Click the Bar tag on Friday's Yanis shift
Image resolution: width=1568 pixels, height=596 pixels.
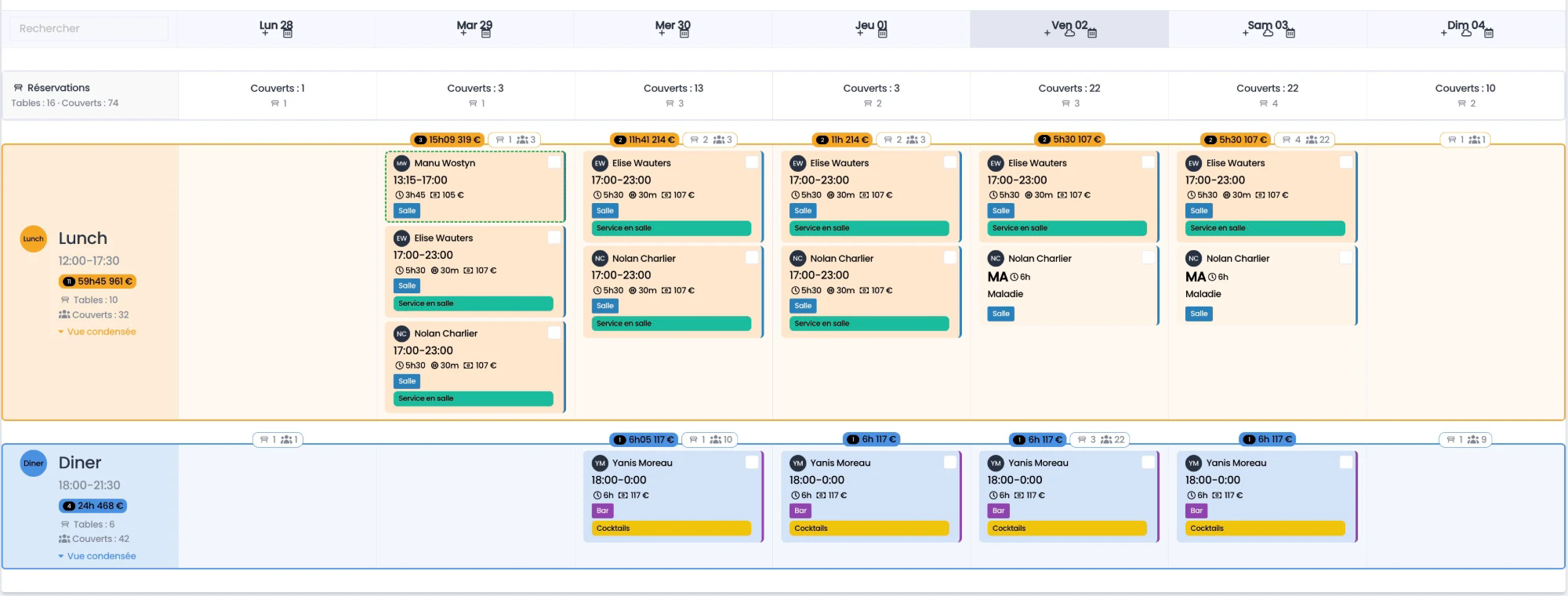998,511
